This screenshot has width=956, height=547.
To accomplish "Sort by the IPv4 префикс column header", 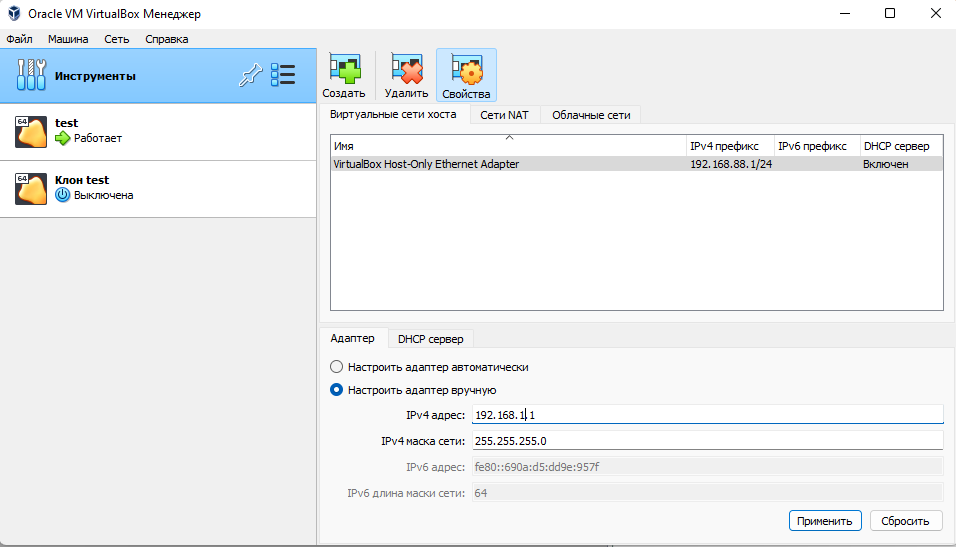I will (730, 146).
